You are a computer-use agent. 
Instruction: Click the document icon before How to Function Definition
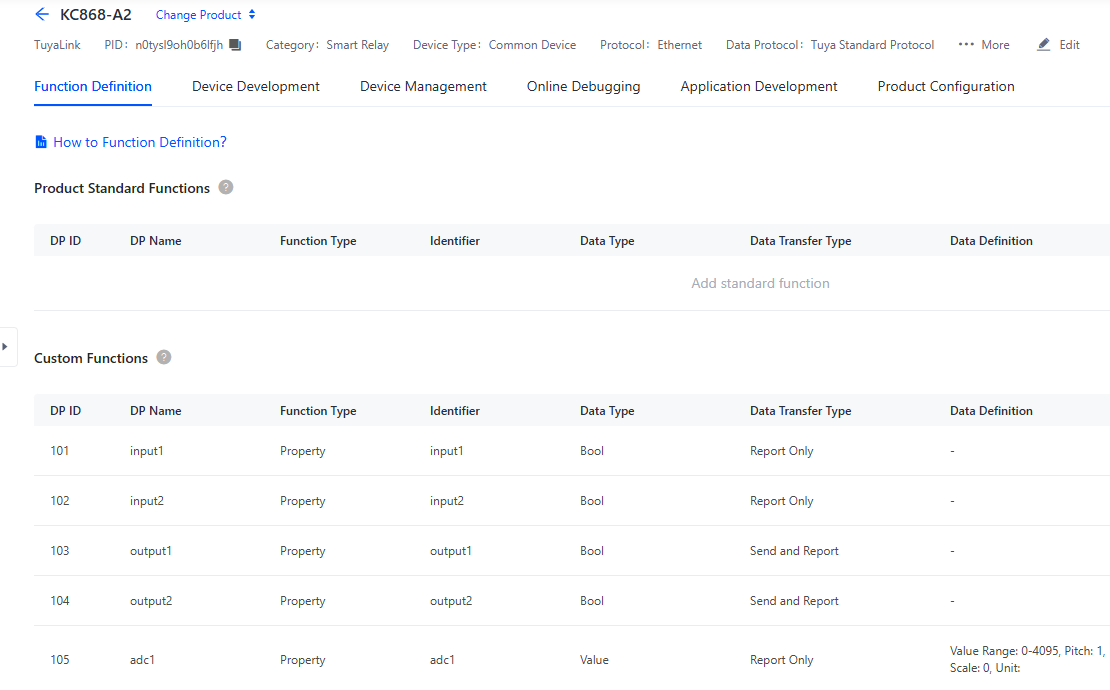click(x=41, y=143)
